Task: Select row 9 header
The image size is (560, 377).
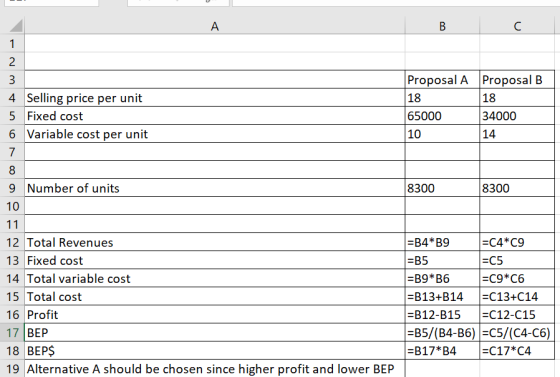Action: pyautogui.click(x=12, y=188)
